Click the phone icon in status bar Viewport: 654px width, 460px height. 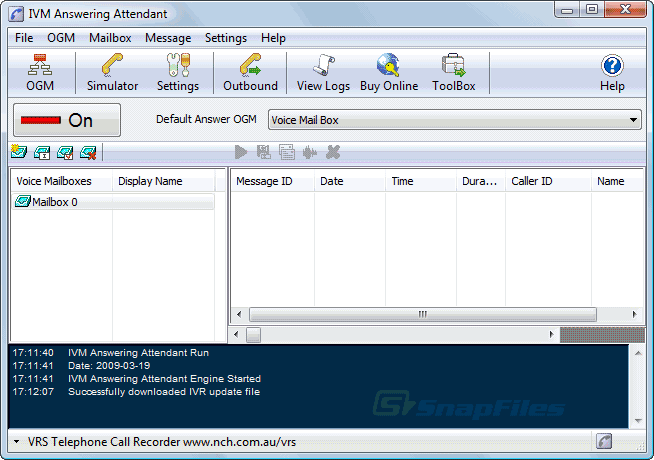pos(604,441)
